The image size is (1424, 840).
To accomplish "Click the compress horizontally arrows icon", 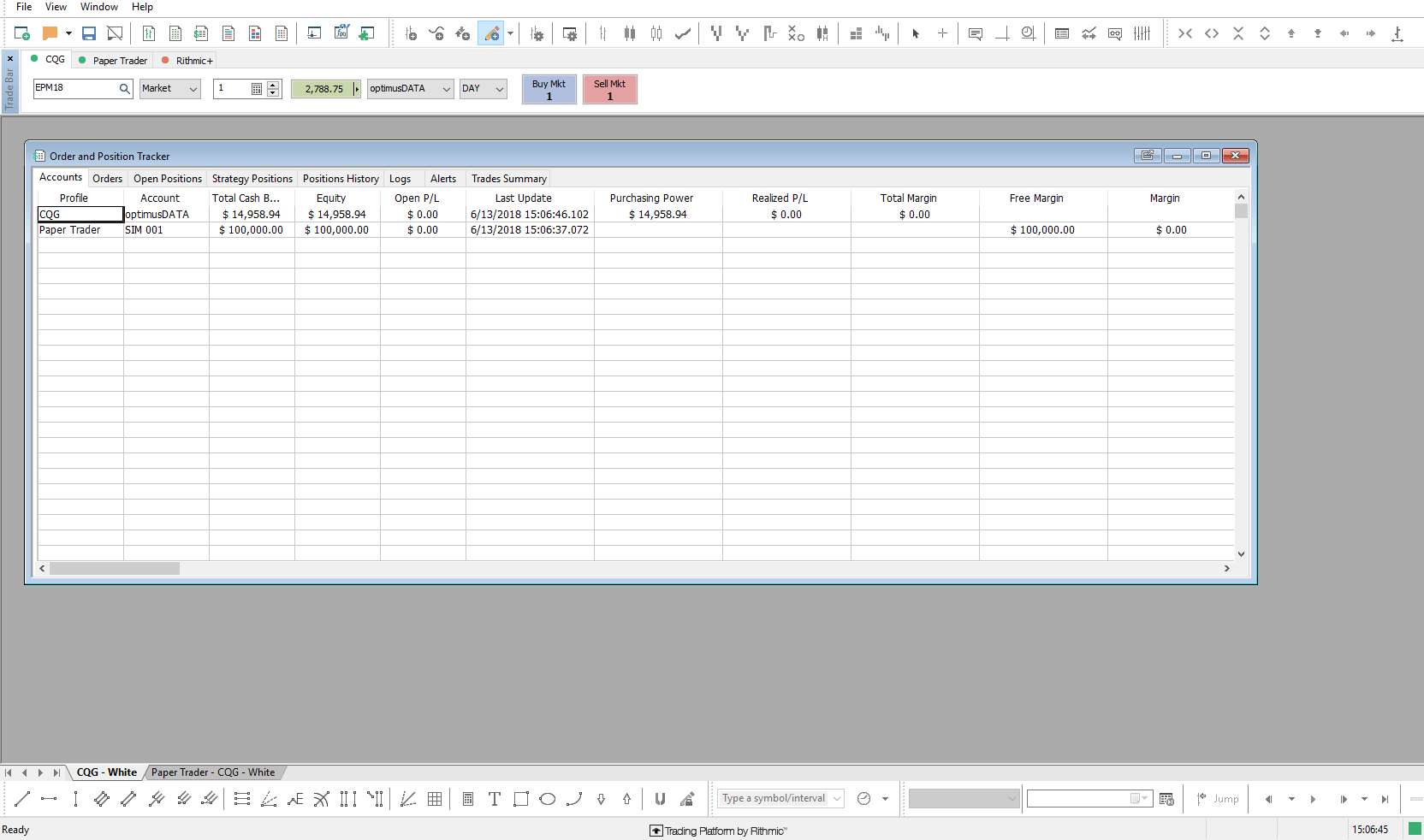I will (x=1185, y=33).
